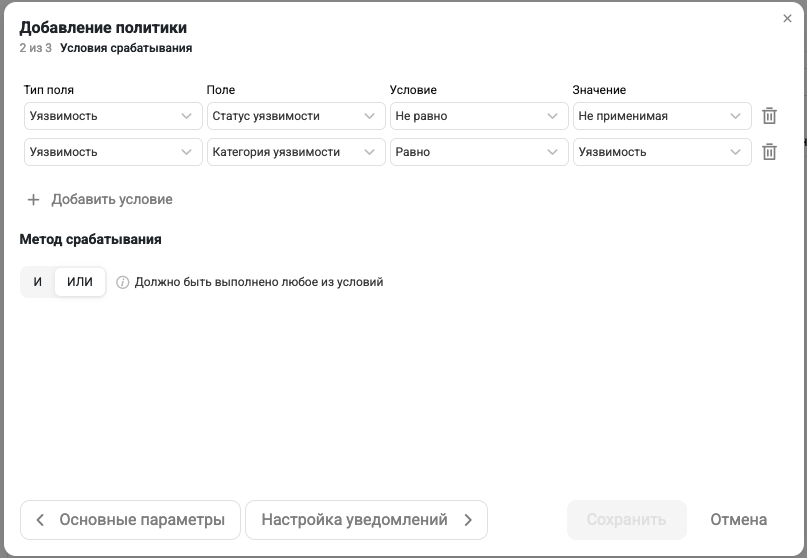Screen dimensions: 807x558
Task: Close the dialog with the X icon
Action: tap(787, 18)
